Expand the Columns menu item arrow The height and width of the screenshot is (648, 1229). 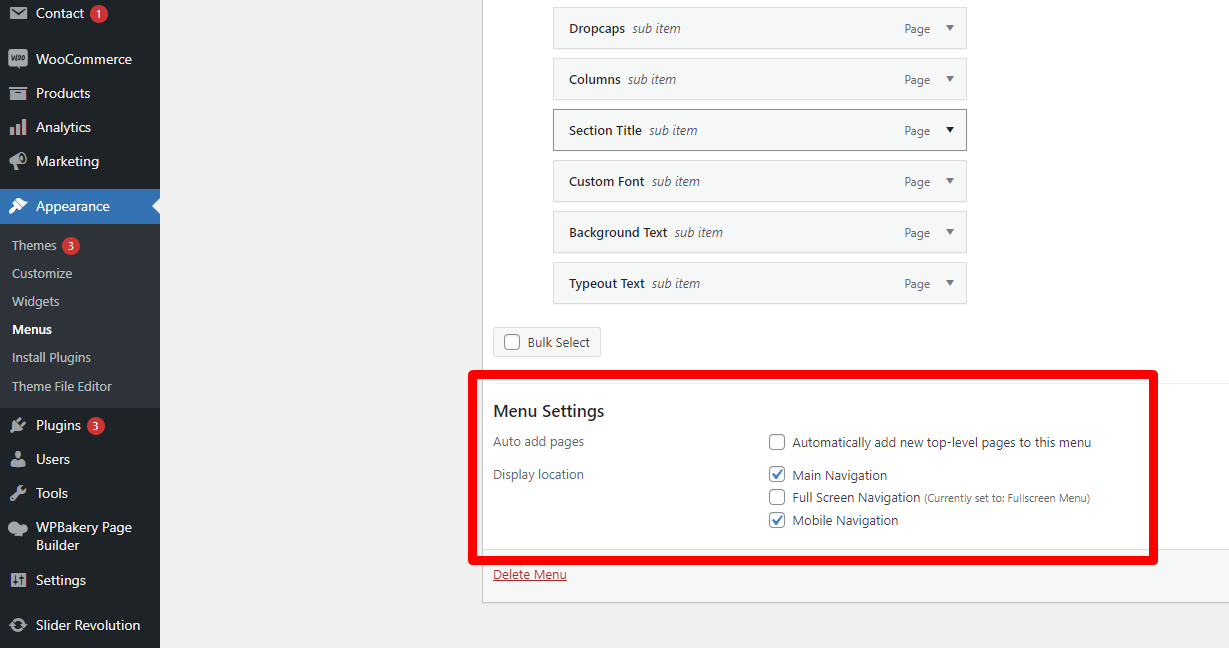950,79
